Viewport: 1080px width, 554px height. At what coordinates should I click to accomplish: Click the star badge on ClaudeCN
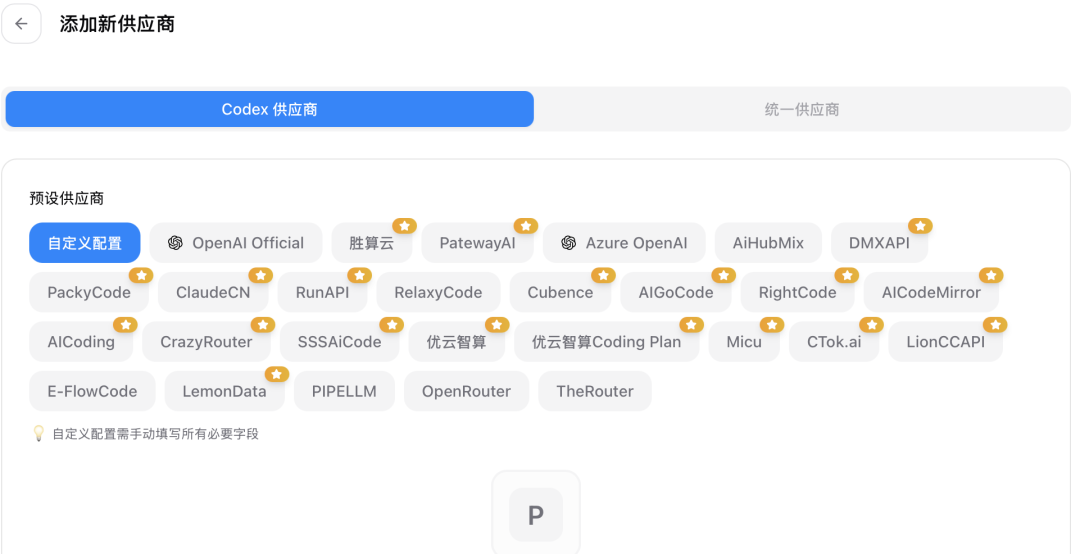pos(261,275)
